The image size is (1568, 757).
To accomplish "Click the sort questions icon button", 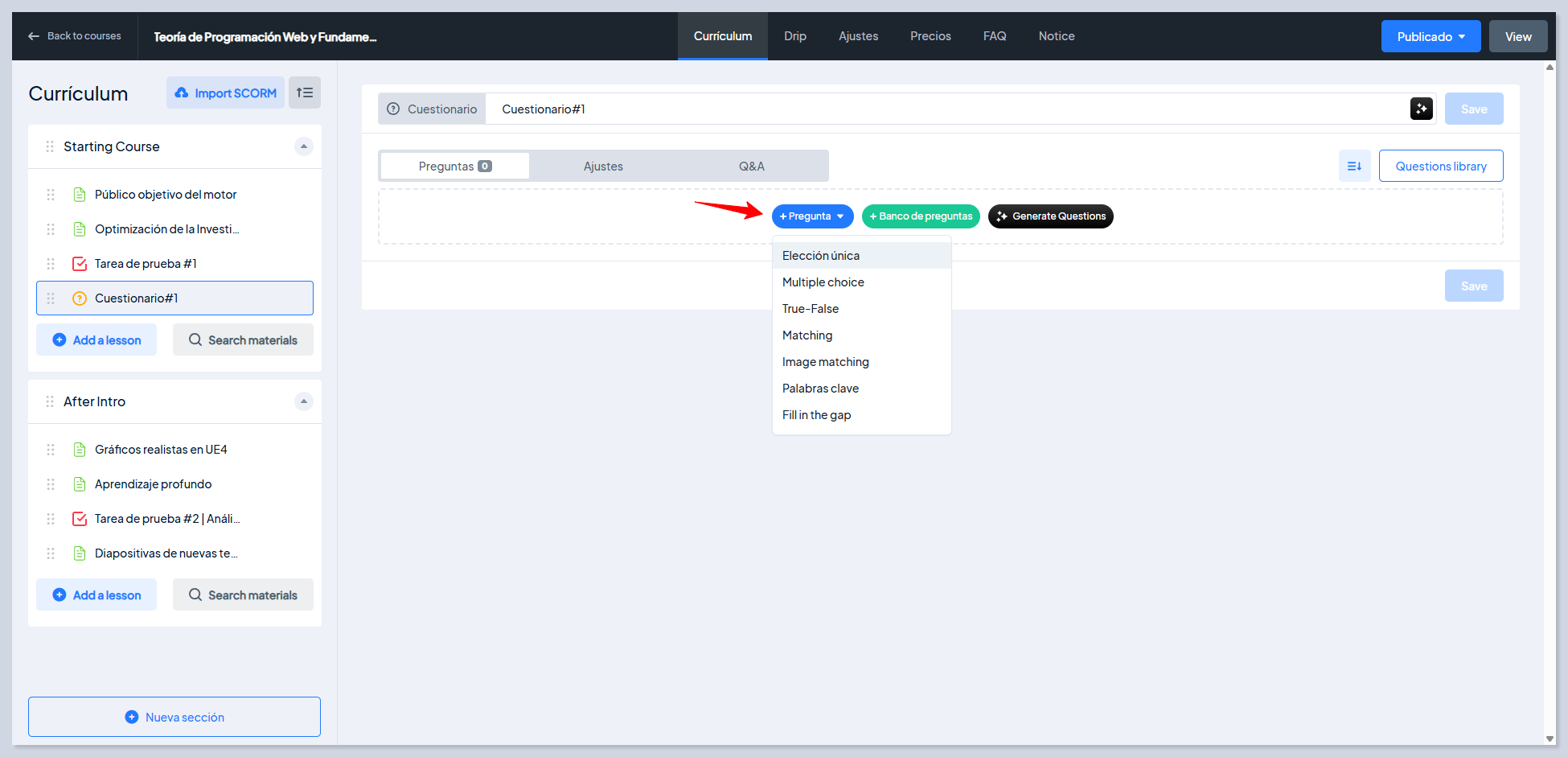I will pyautogui.click(x=1354, y=166).
